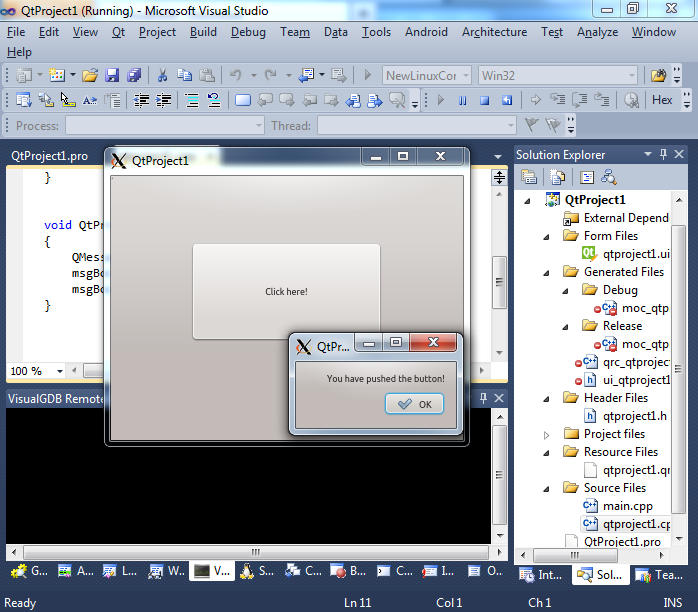Open the Help menu

pos(19,52)
